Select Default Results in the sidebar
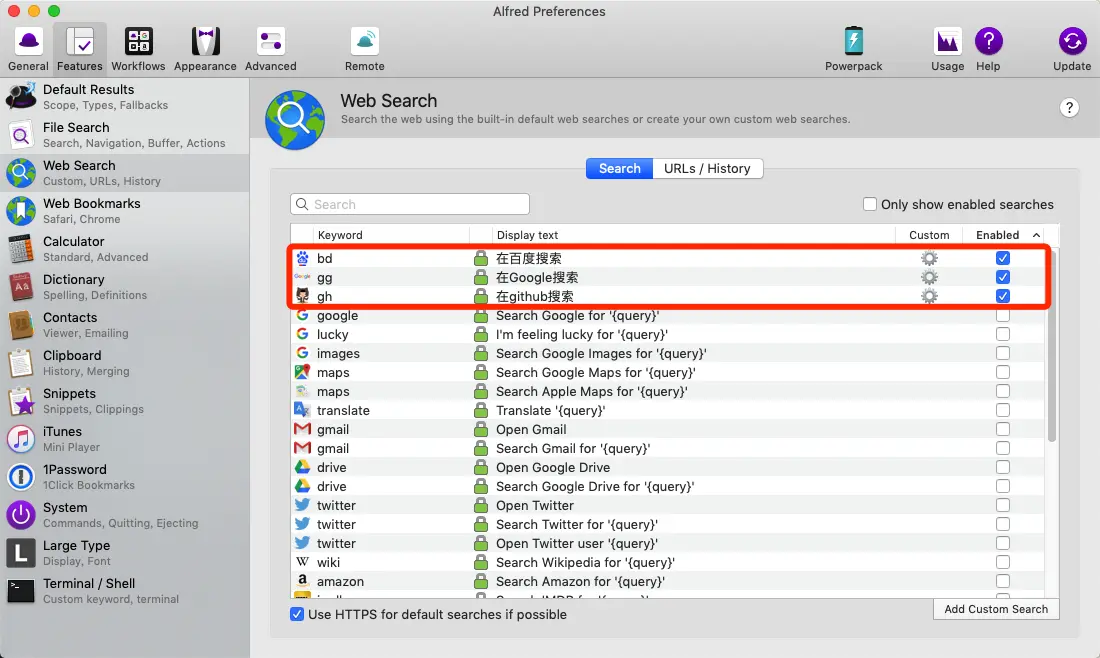Screen dimensions: 1100x658 (125, 97)
